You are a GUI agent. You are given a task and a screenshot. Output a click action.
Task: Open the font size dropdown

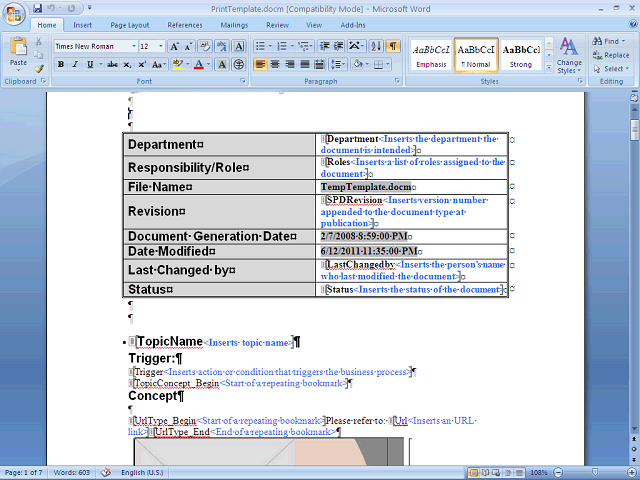161,46
